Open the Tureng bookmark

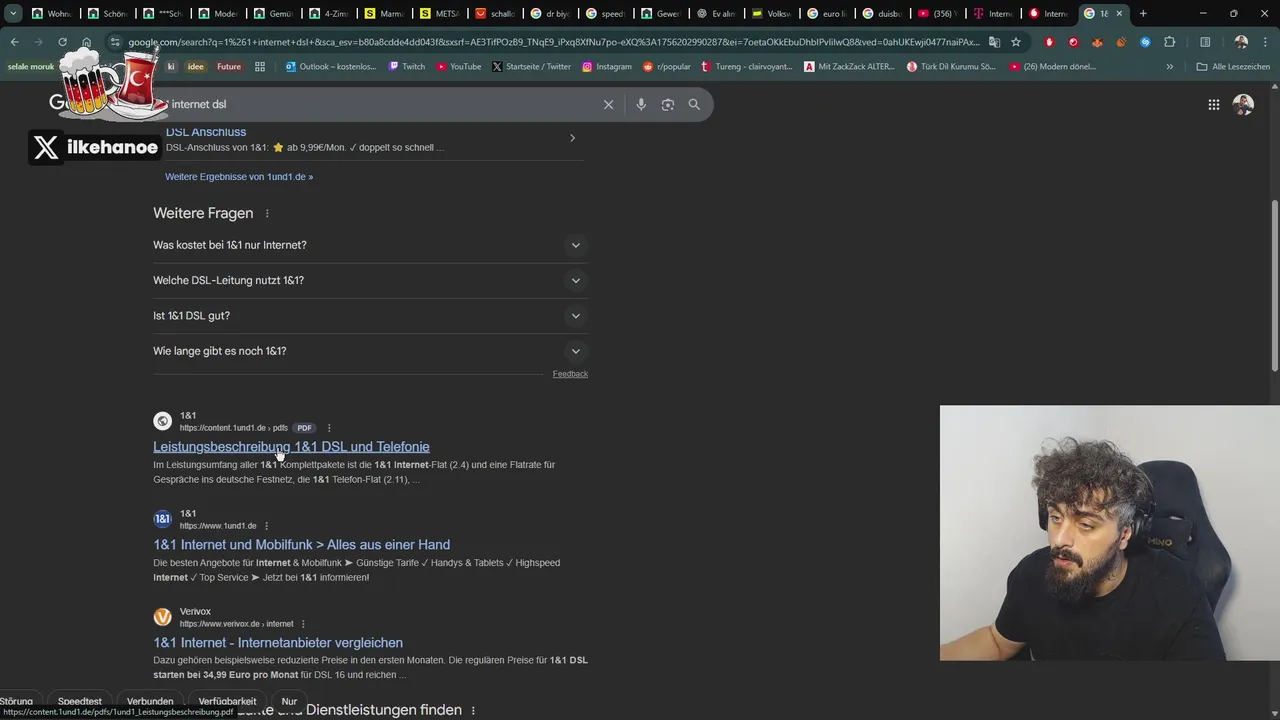747,66
